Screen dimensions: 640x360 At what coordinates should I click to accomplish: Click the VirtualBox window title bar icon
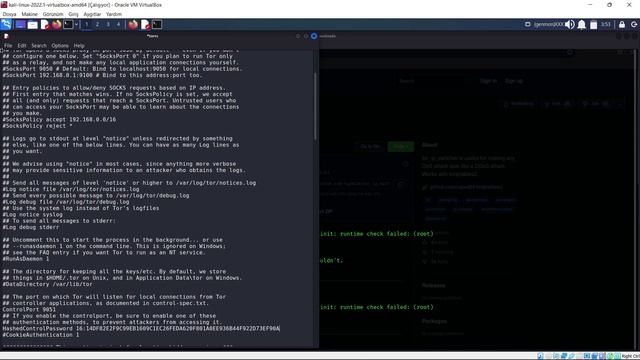[x=4, y=5]
